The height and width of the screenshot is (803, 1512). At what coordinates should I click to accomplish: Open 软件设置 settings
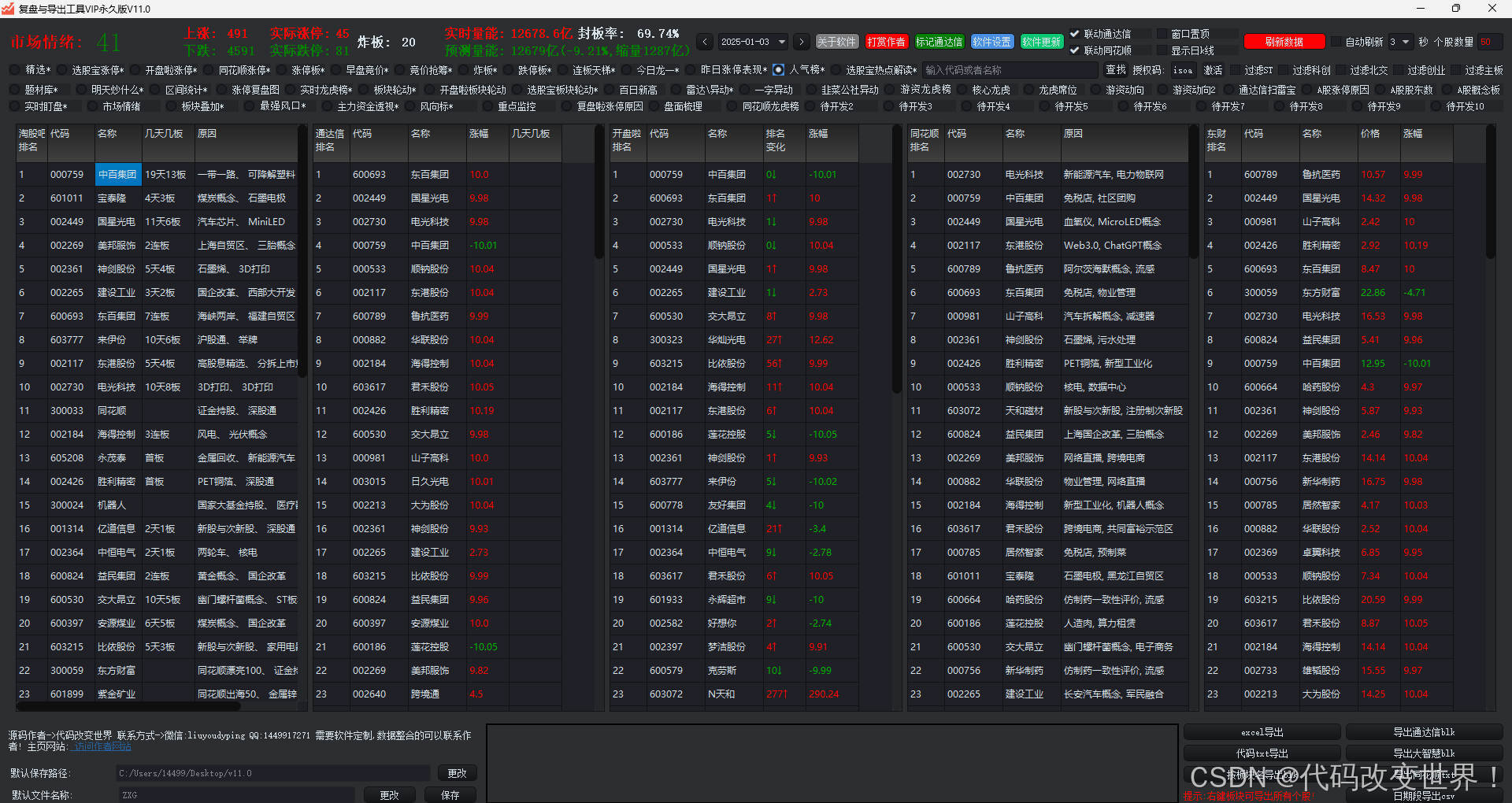click(x=991, y=42)
